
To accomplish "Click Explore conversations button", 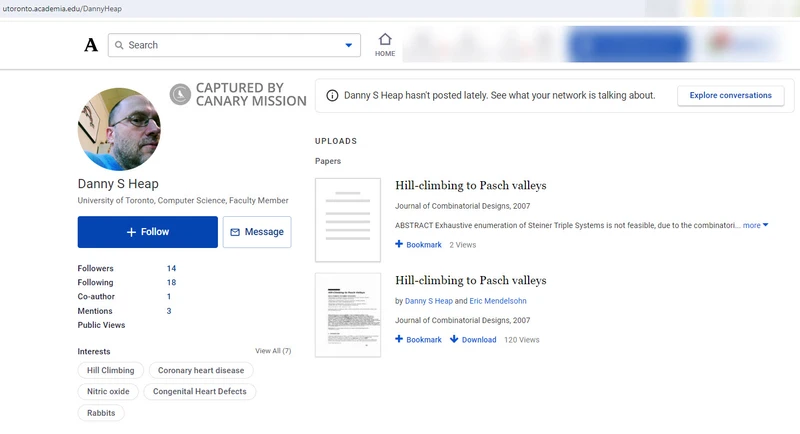I will (731, 95).
